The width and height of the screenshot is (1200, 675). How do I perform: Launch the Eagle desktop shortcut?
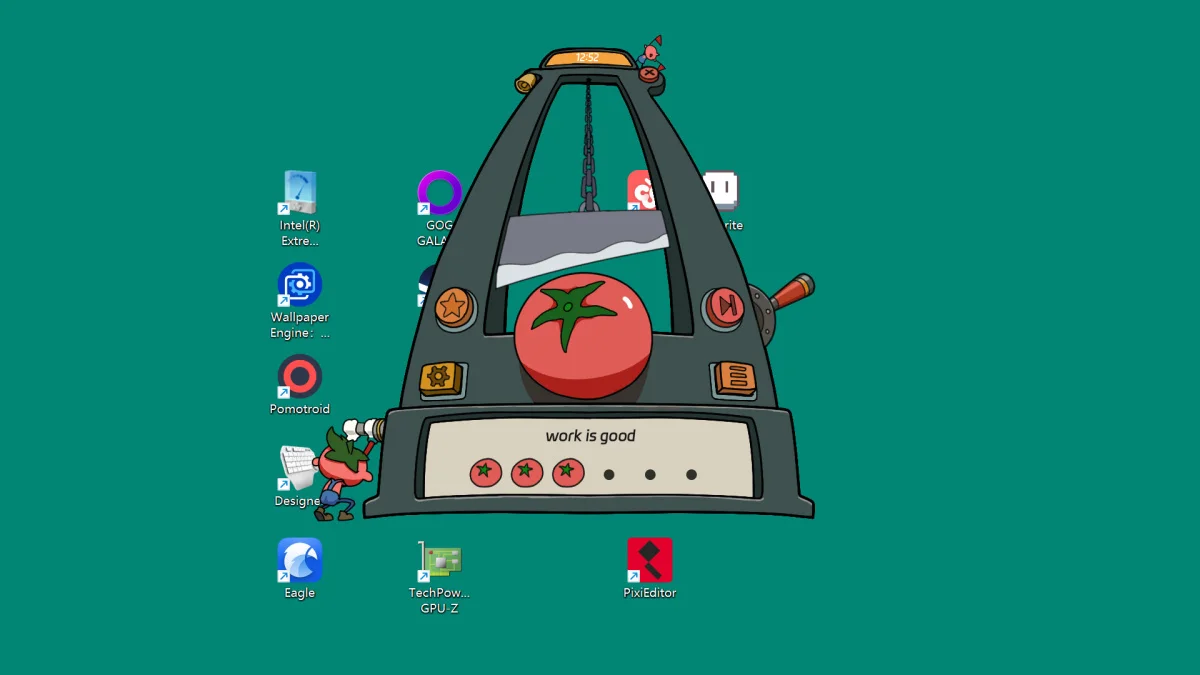tap(299, 561)
